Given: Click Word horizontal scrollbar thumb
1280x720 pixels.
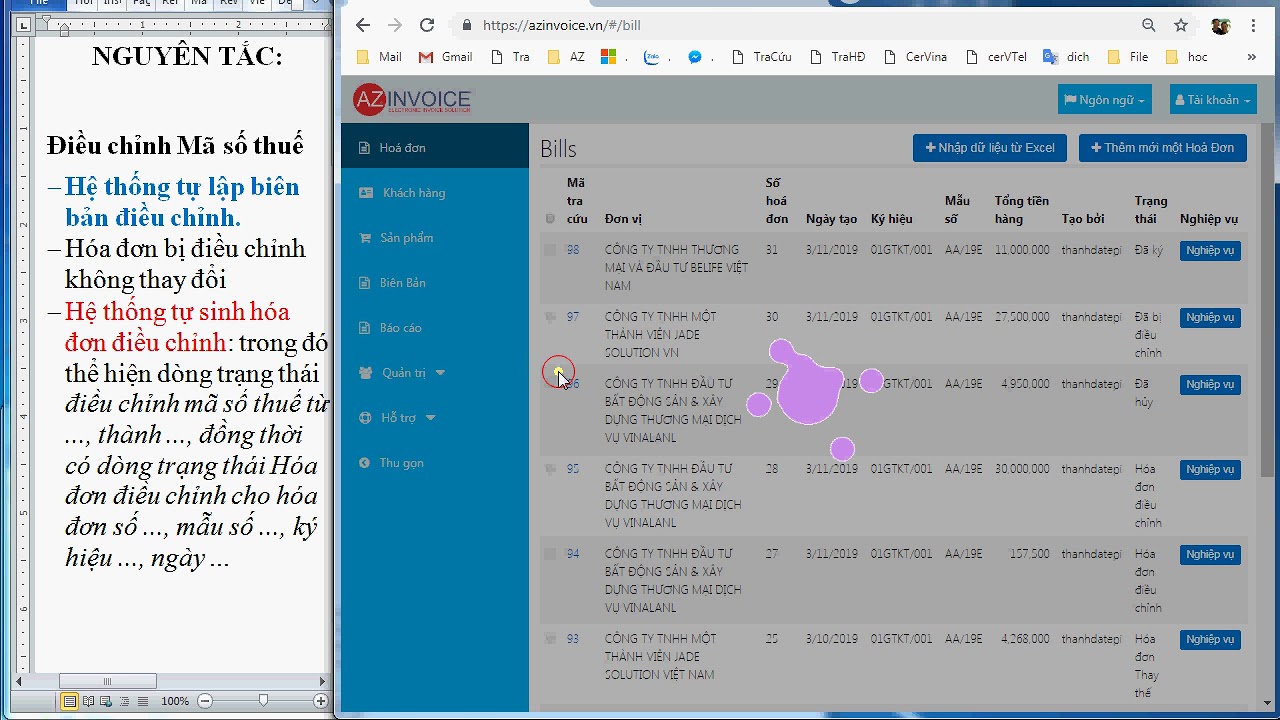Looking at the screenshot, I should tap(107, 681).
